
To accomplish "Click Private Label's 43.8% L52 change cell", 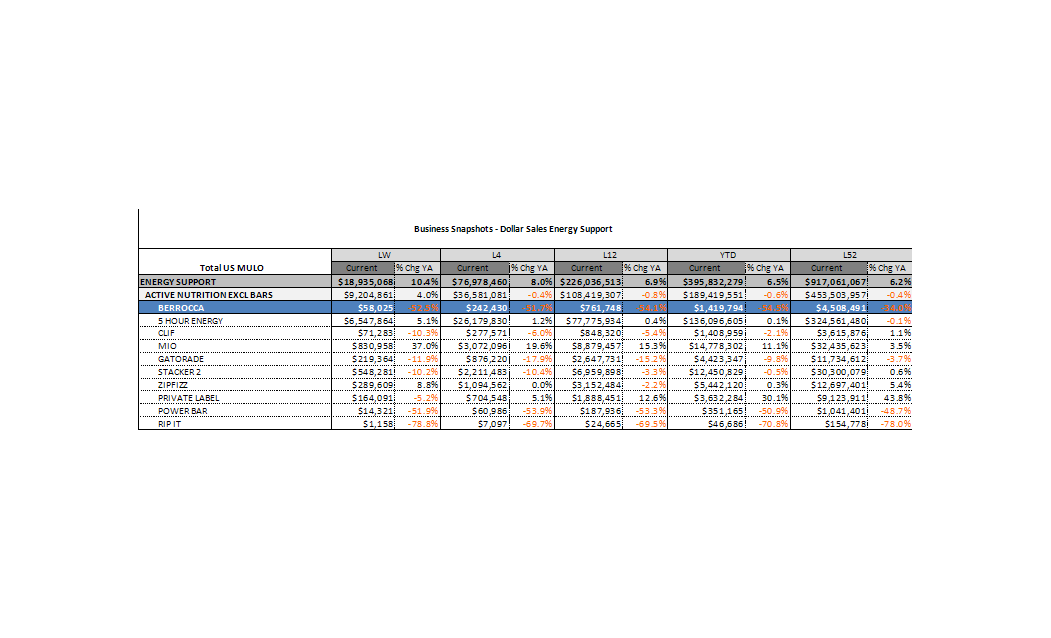I will 889,398.
